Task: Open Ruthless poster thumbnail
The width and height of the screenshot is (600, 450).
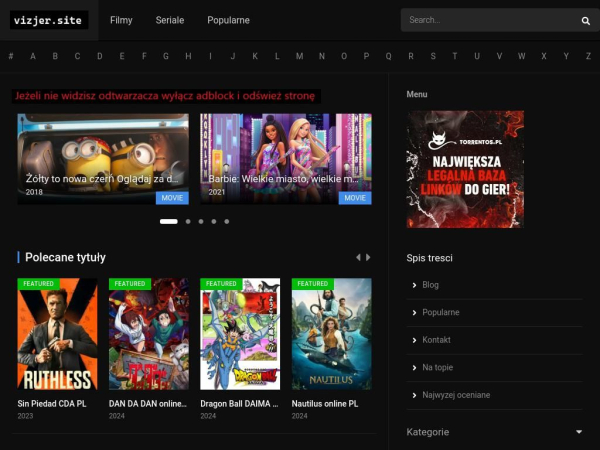Action: click(x=57, y=334)
